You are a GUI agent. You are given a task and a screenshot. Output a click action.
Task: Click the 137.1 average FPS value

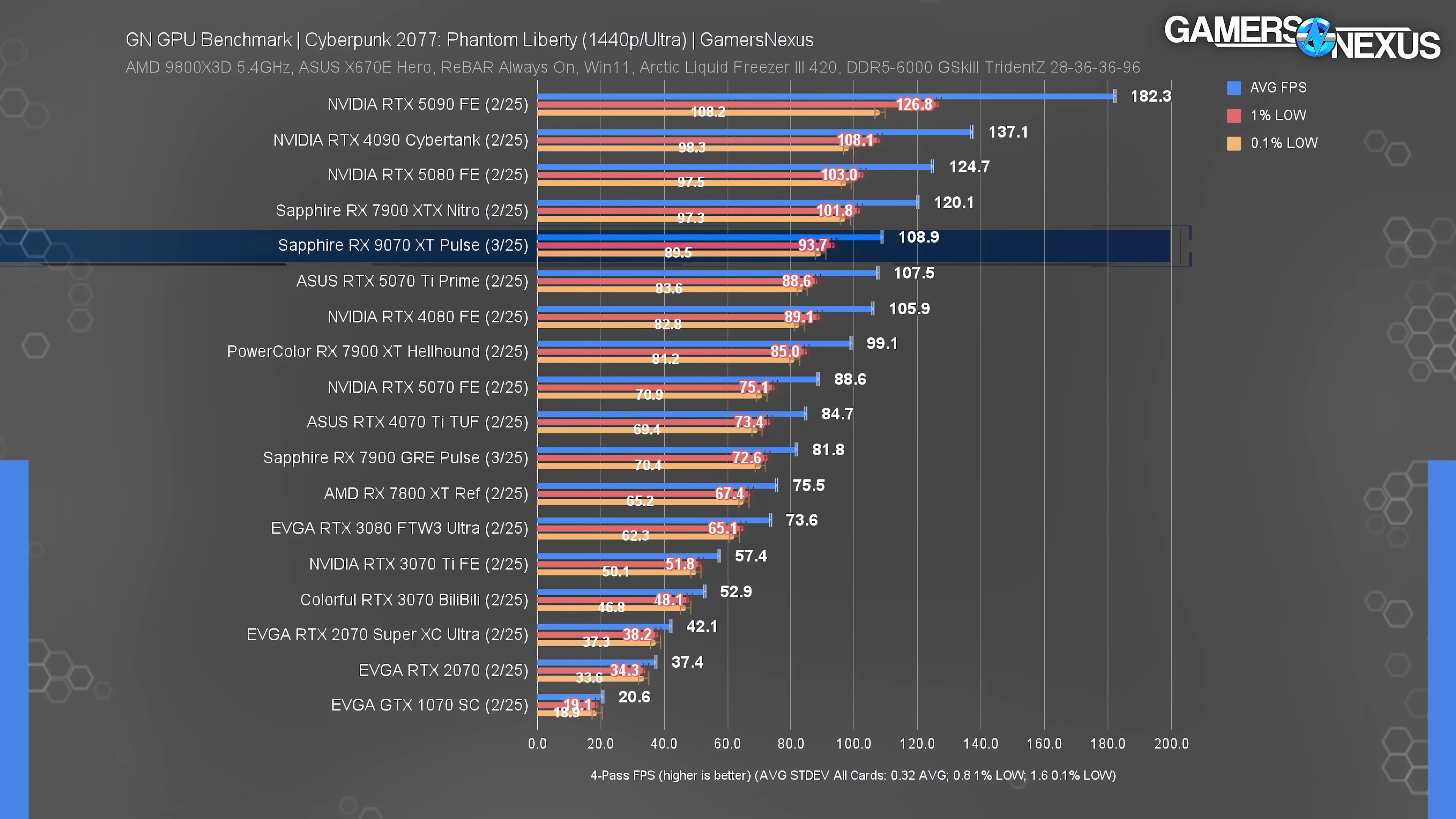pos(1008,132)
